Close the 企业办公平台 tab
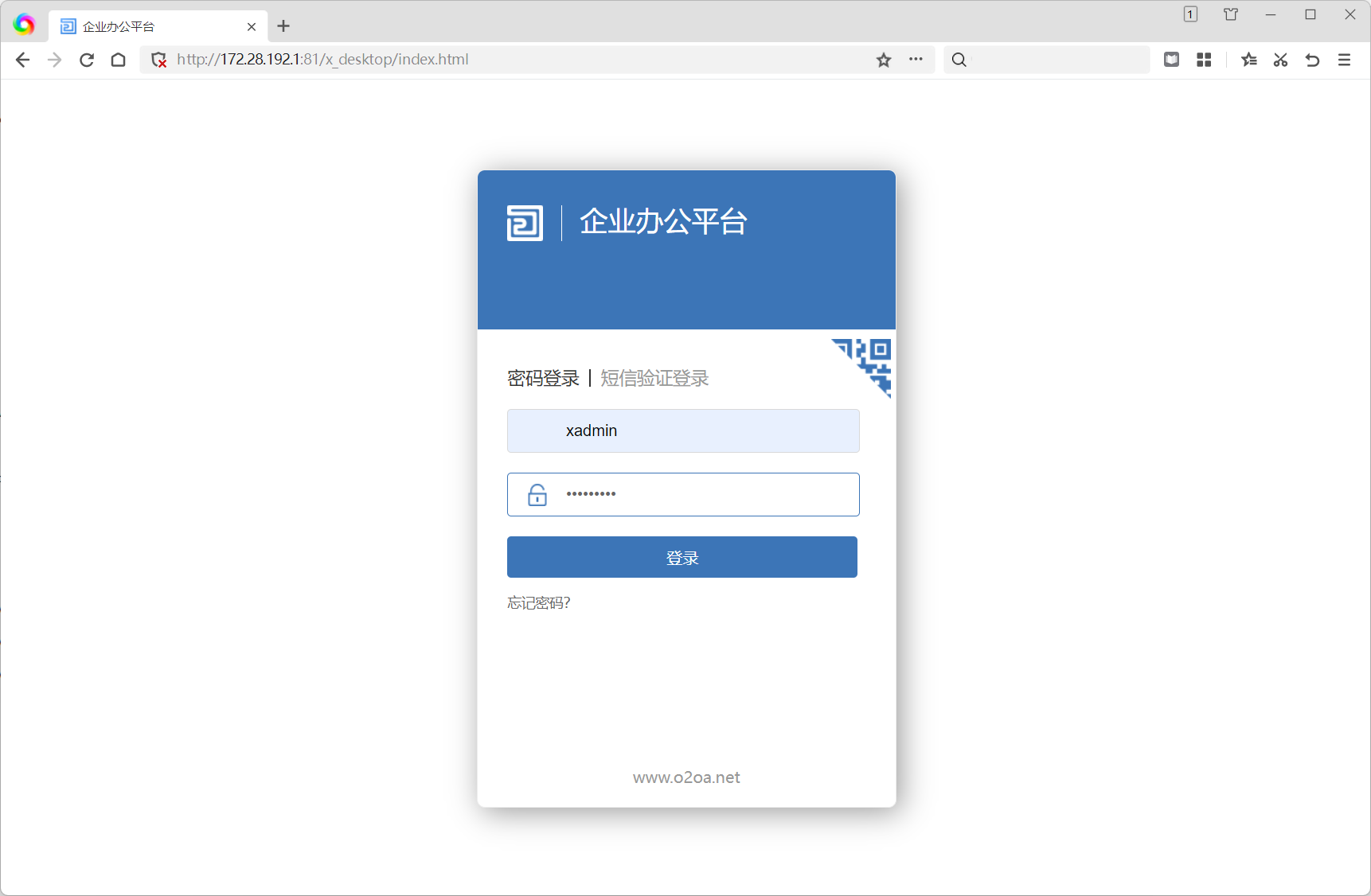This screenshot has width=1371, height=896. point(252,26)
